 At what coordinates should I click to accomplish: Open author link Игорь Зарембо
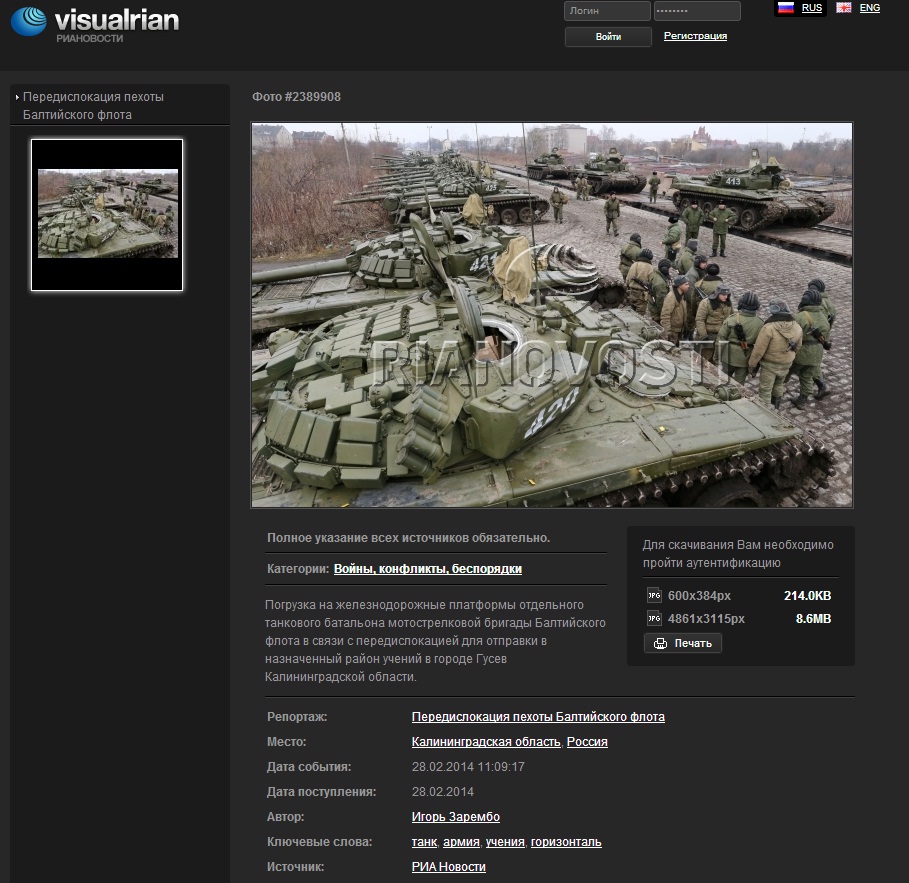455,817
